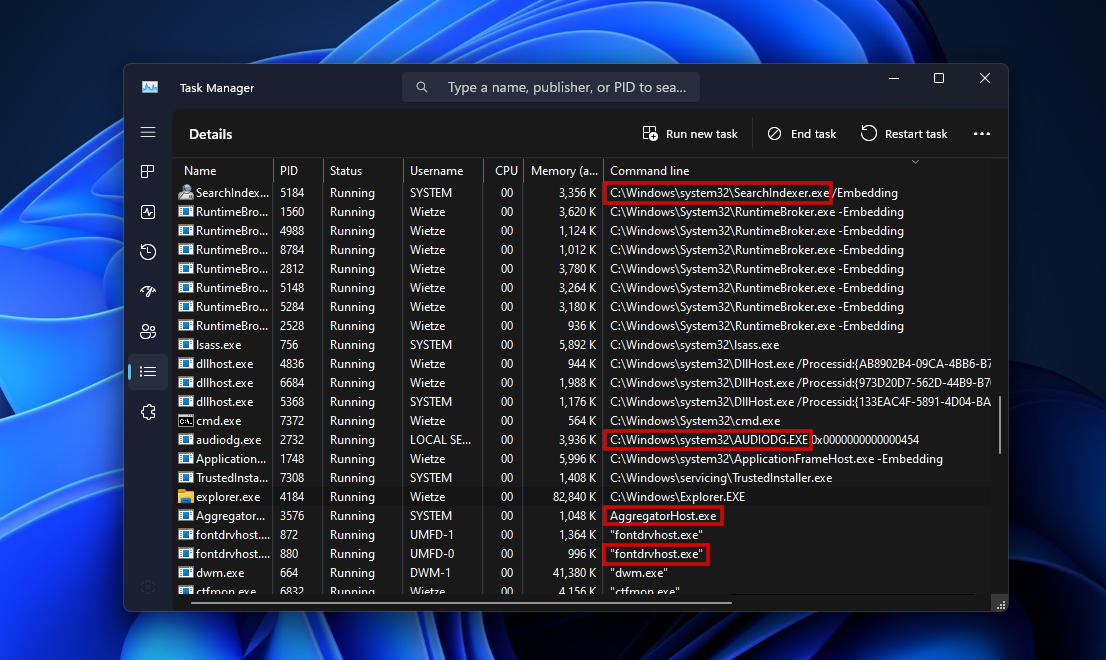Open the Processes page in sidebar
The width and height of the screenshot is (1106, 660).
click(x=148, y=171)
